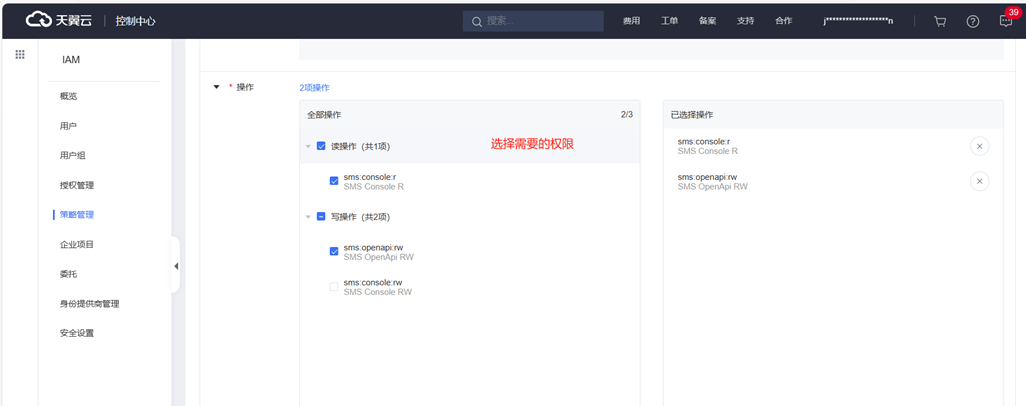Screen dimensions: 1026x406
Task: Uncheck the sms:openapi:rw permission
Action: [x=334, y=252]
